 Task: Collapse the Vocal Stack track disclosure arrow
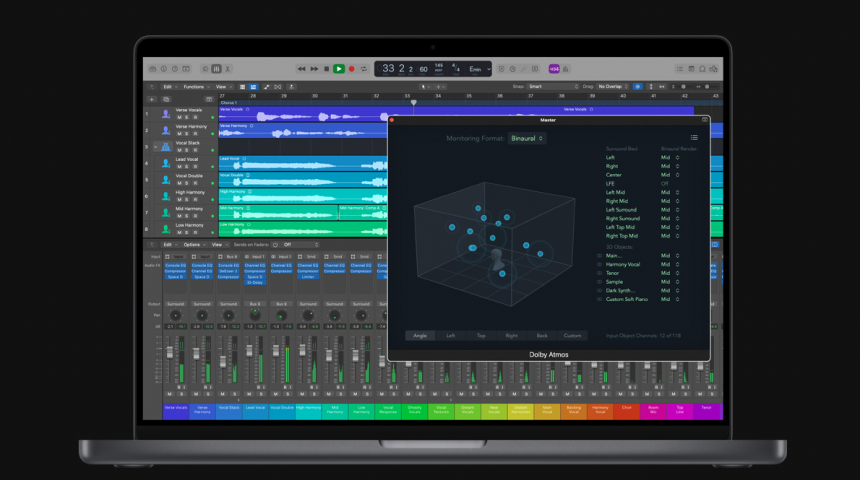[x=156, y=146]
